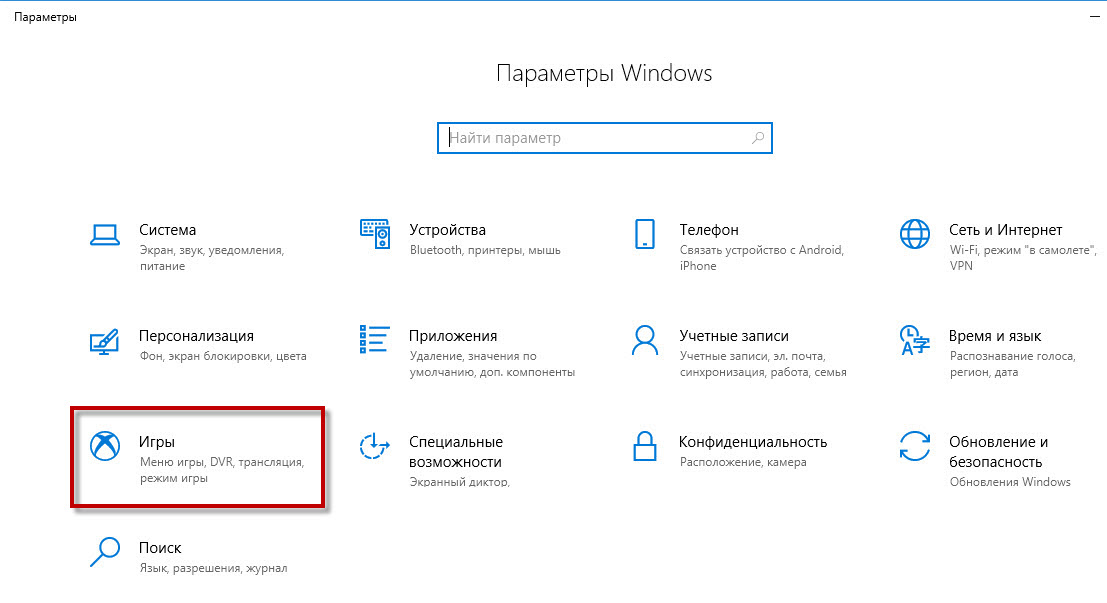This screenshot has width=1107, height=603.
Task: Click the 'Расположение, камера' description
Action: tap(743, 462)
